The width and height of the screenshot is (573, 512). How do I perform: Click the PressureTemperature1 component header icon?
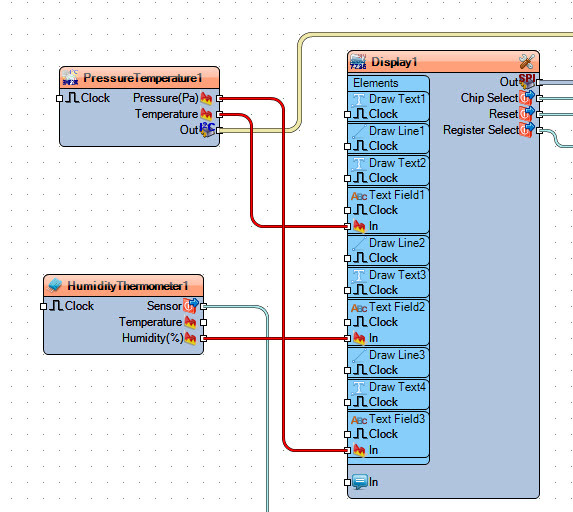point(70,77)
